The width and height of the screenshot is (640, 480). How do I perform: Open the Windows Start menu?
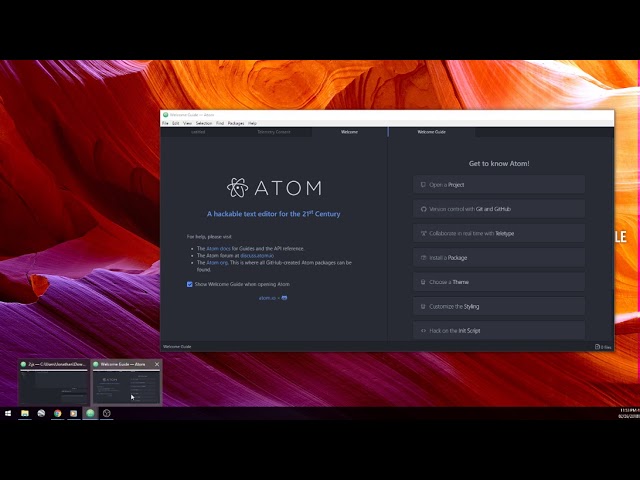8,413
